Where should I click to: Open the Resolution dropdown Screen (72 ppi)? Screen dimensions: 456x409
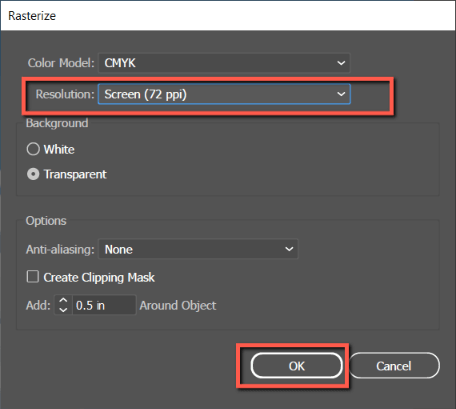224,94
